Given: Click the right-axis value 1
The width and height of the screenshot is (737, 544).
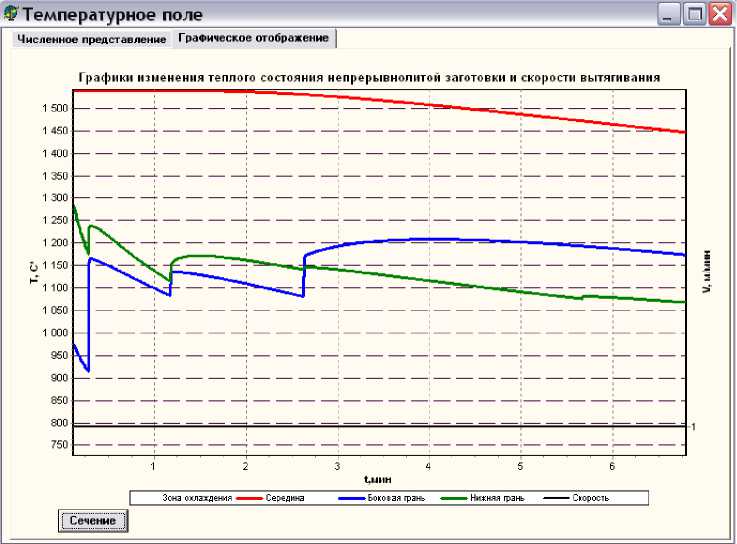Looking at the screenshot, I should pyautogui.click(x=693, y=427).
